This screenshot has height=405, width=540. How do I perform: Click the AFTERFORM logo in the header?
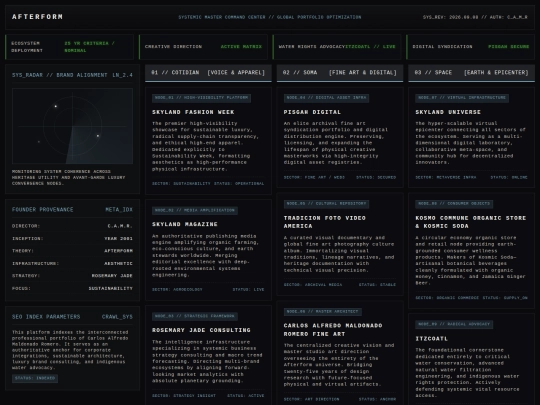tap(37, 17)
